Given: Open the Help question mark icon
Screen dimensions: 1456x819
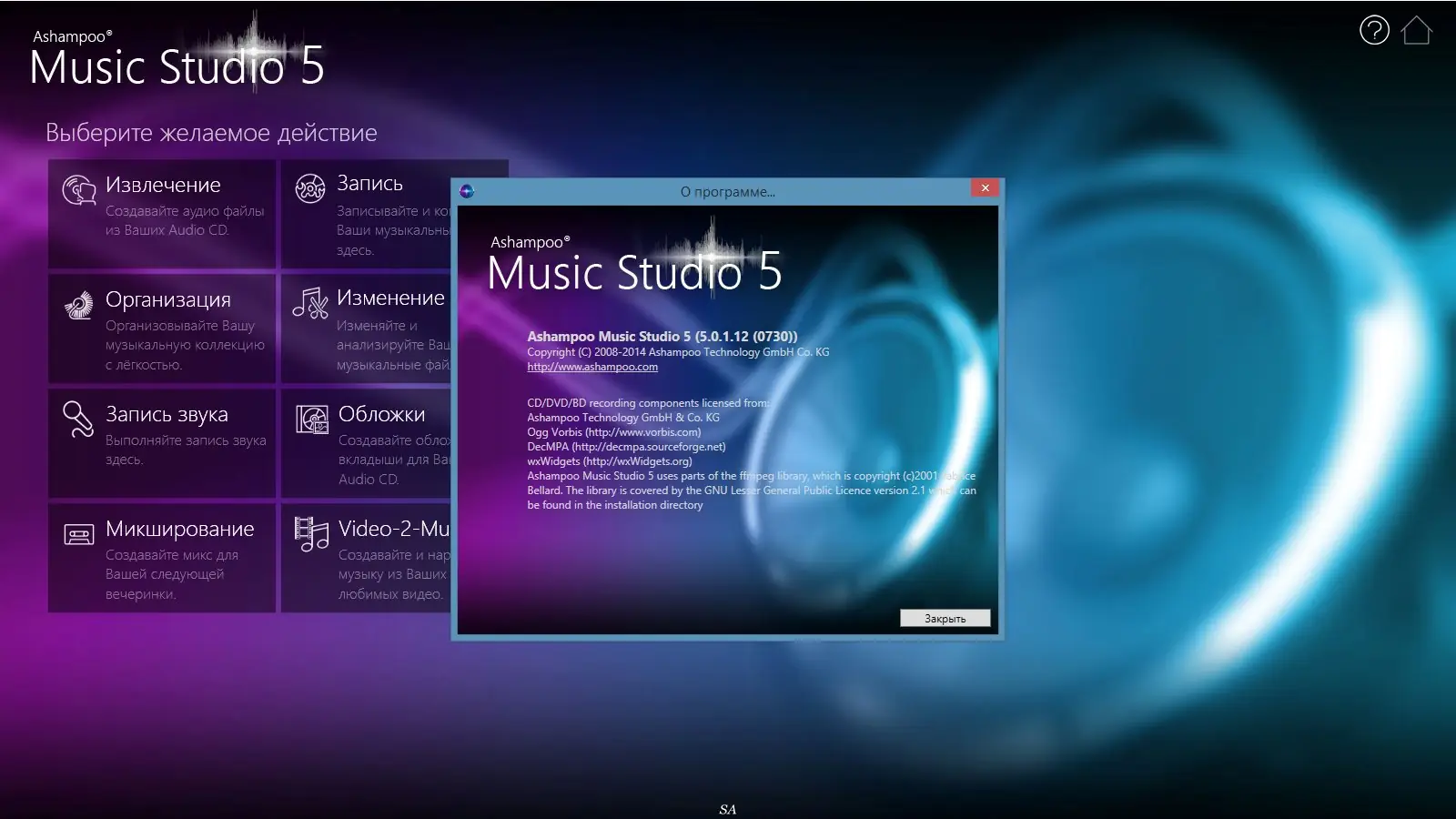Looking at the screenshot, I should [1374, 32].
